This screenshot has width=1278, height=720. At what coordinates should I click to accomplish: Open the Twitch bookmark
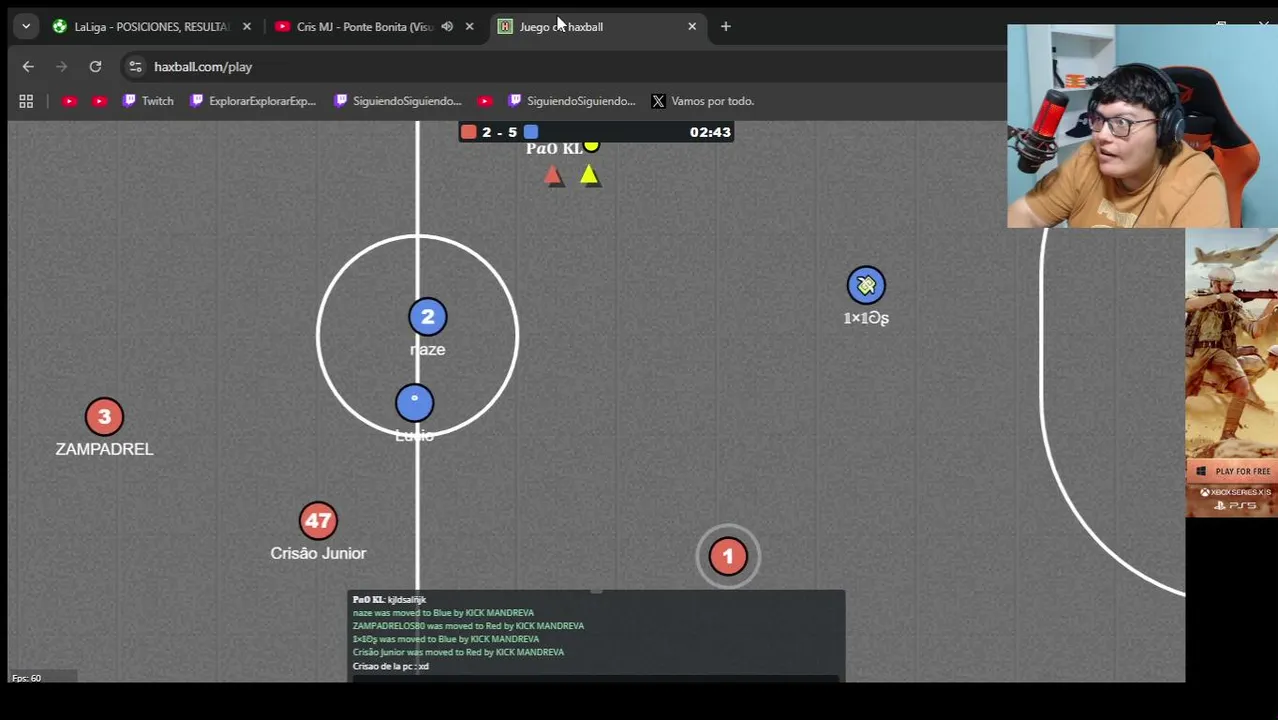click(x=148, y=101)
